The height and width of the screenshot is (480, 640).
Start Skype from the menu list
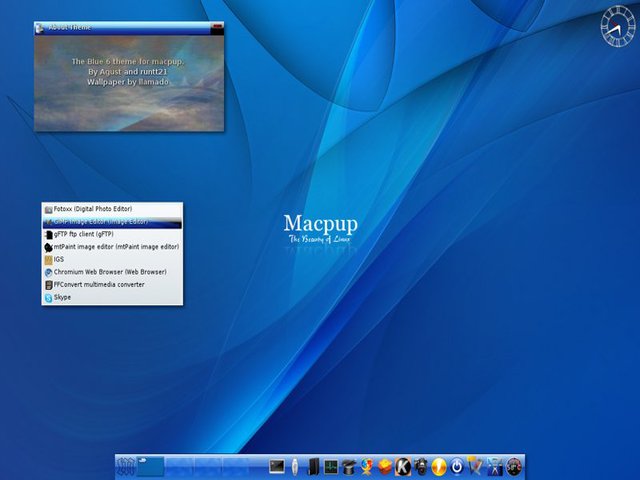tap(112, 298)
